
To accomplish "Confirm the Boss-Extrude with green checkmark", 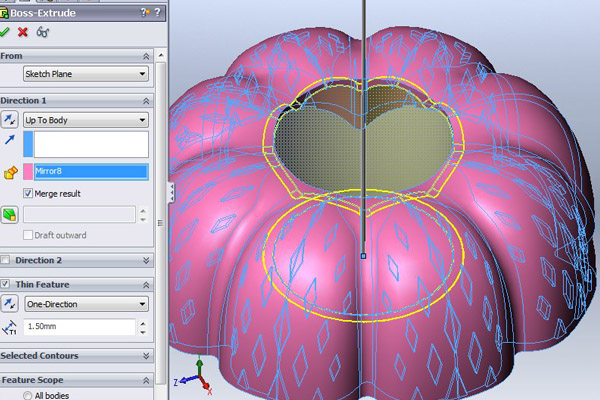I will pyautogui.click(x=4, y=32).
